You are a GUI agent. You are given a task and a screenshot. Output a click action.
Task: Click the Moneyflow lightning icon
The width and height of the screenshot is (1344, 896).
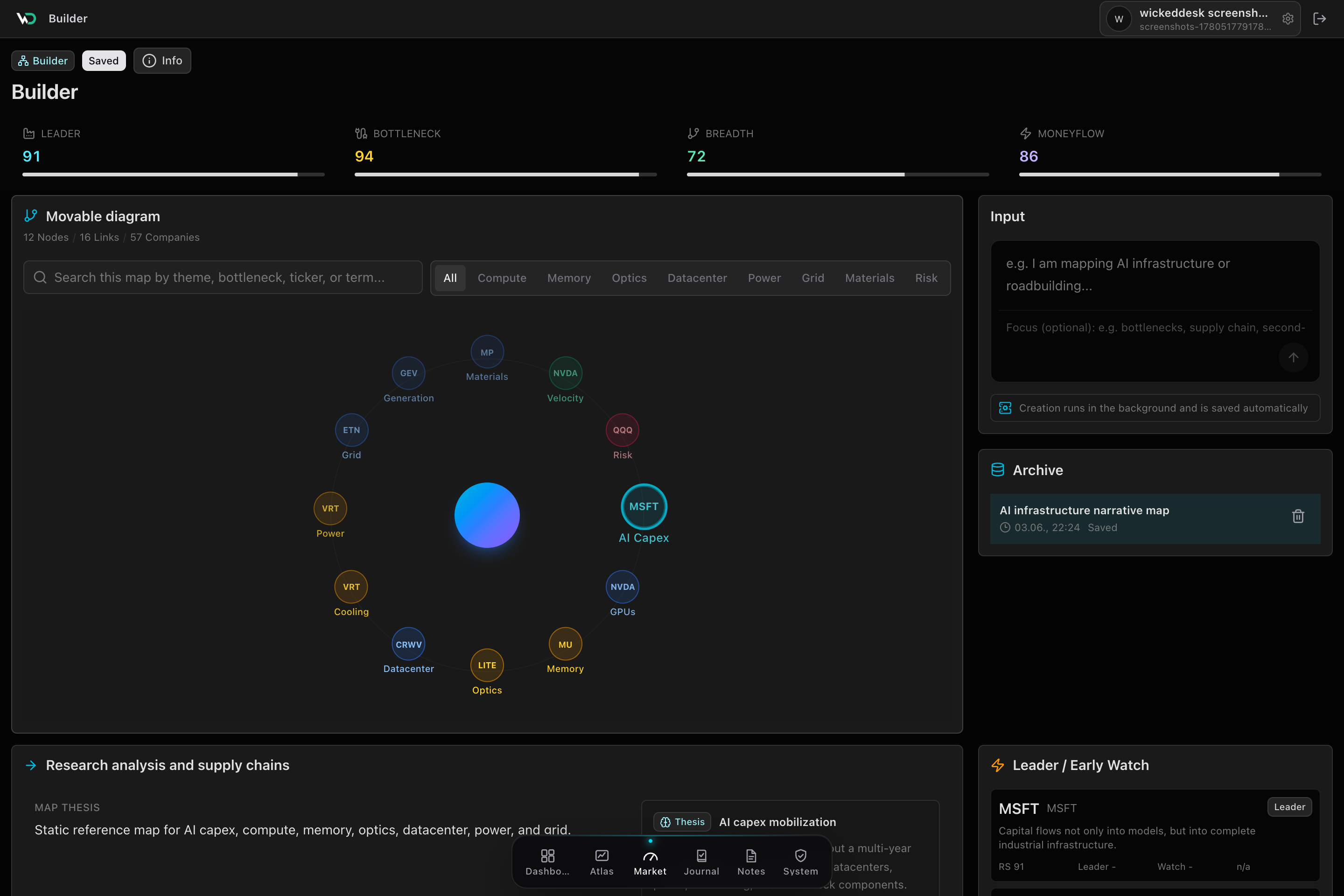pos(1025,133)
